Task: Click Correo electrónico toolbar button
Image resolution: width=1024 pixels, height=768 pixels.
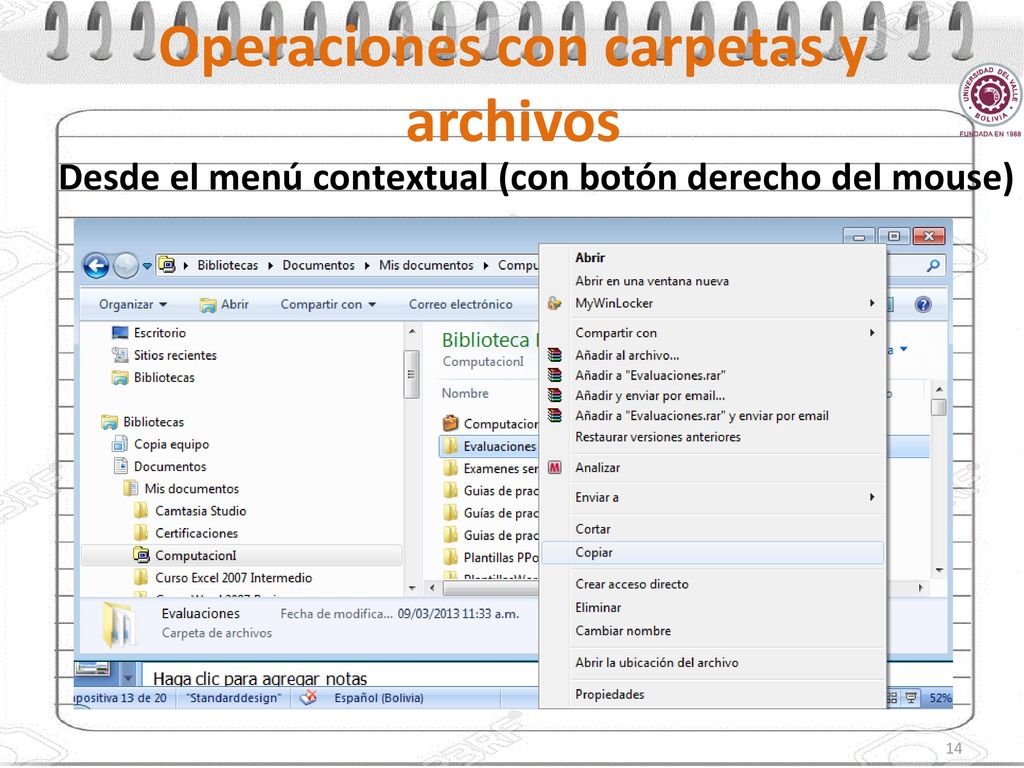Action: [x=460, y=304]
